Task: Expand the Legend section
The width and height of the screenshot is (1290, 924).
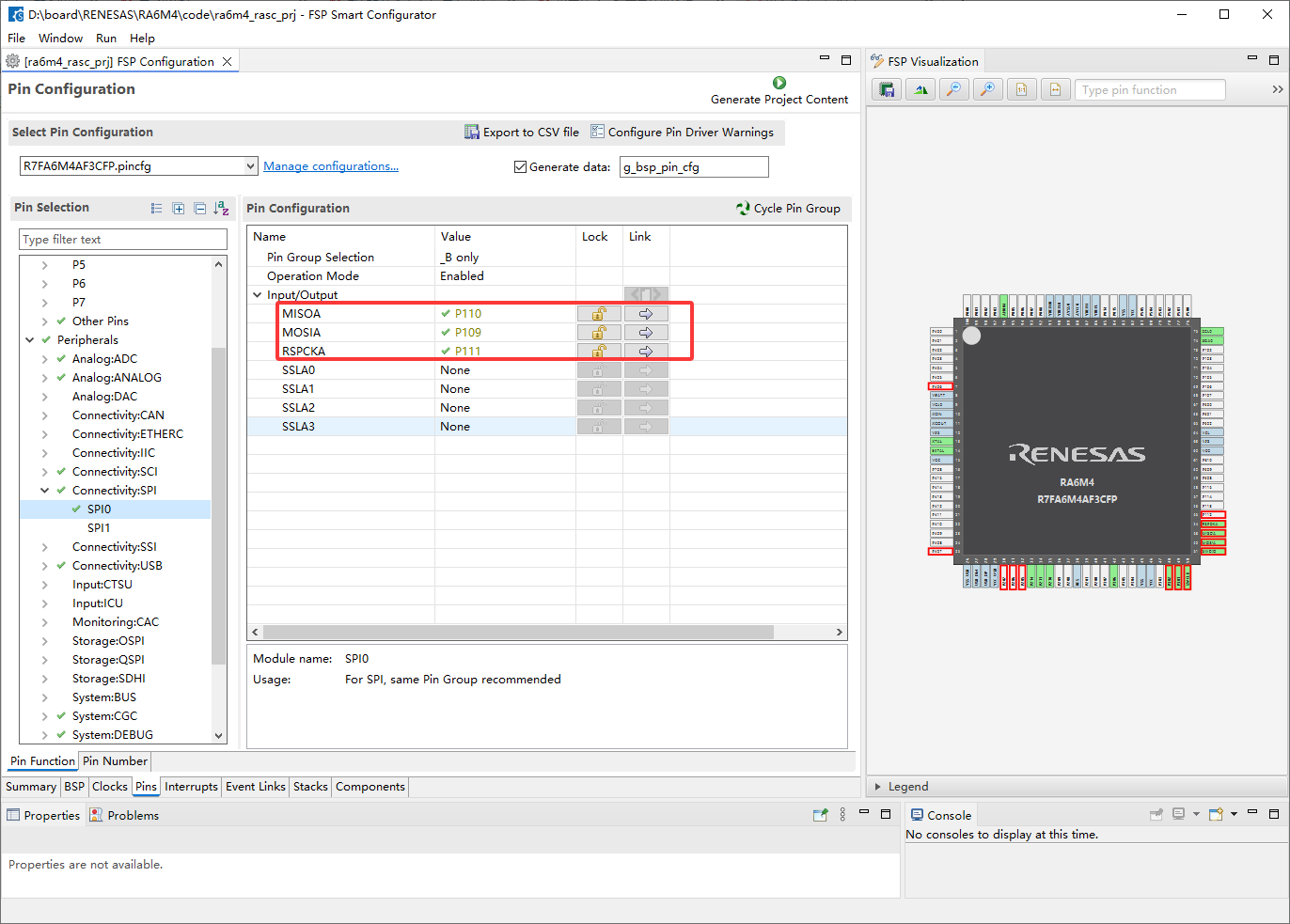Action: tap(878, 787)
